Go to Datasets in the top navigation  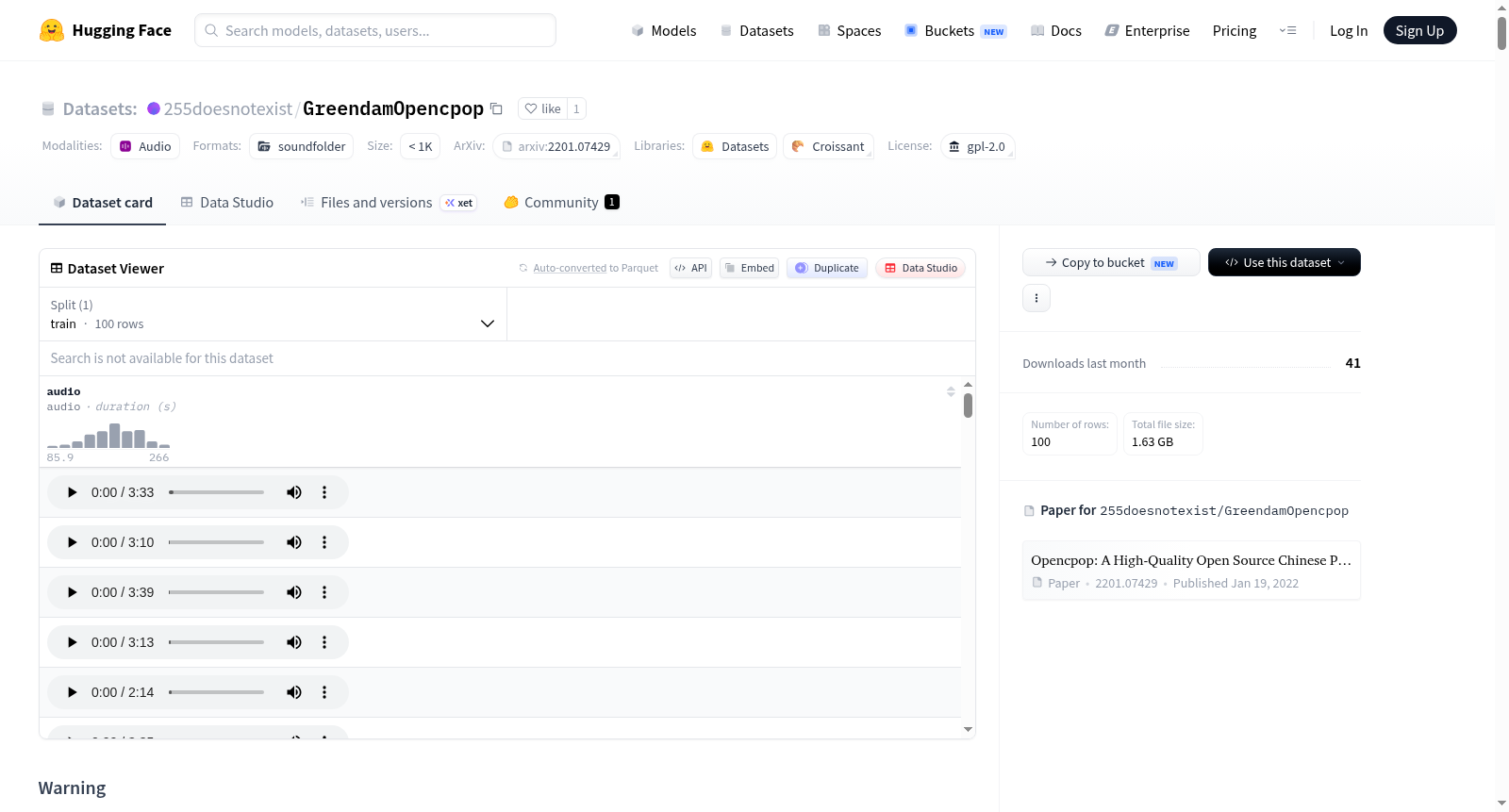(x=756, y=30)
